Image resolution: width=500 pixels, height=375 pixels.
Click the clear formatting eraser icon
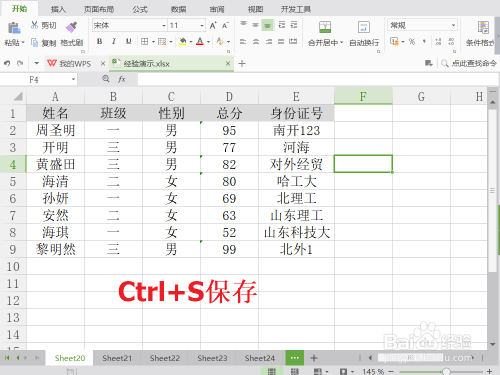(220, 42)
